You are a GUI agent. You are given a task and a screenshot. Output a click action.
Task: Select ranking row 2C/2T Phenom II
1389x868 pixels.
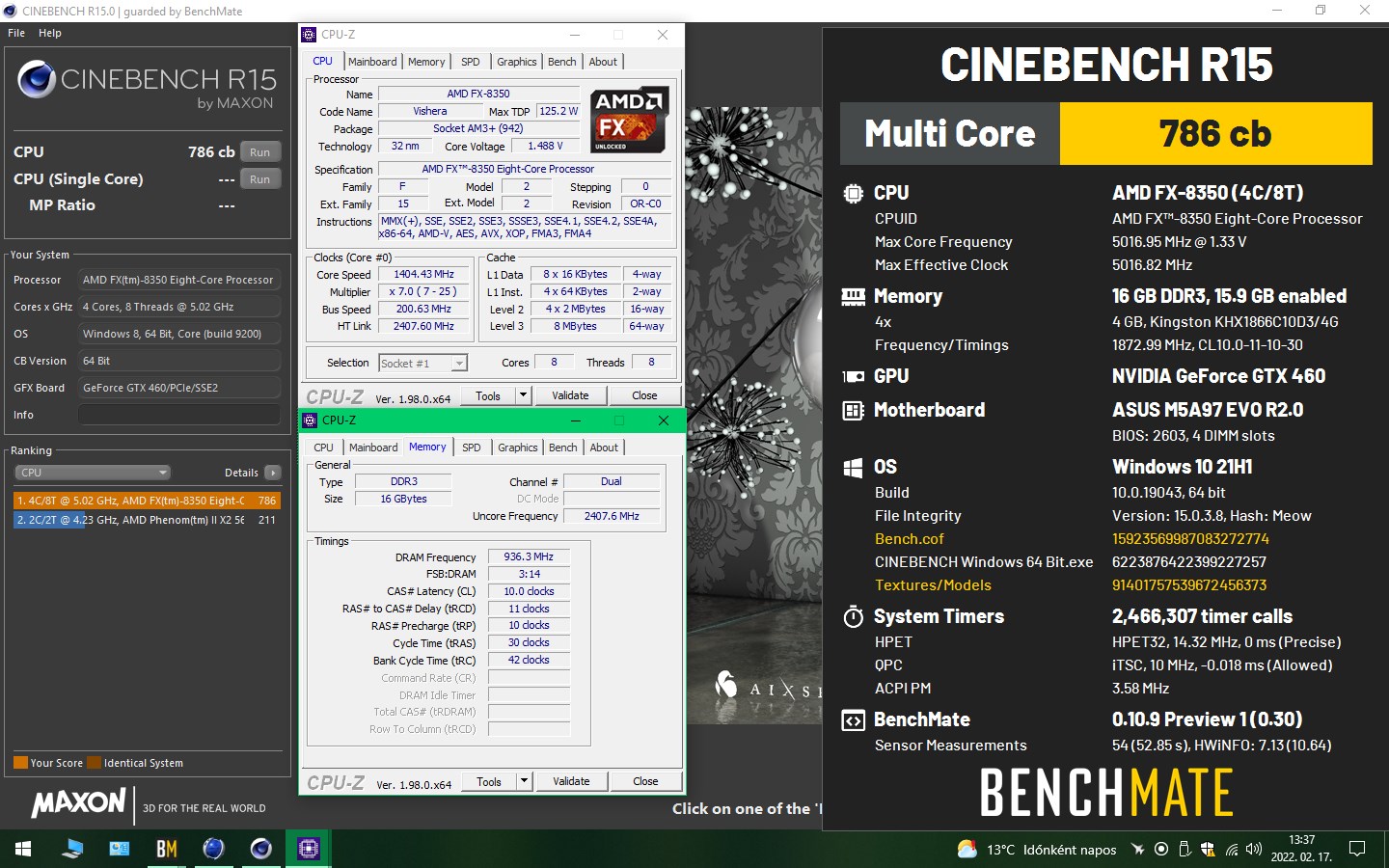click(147, 520)
